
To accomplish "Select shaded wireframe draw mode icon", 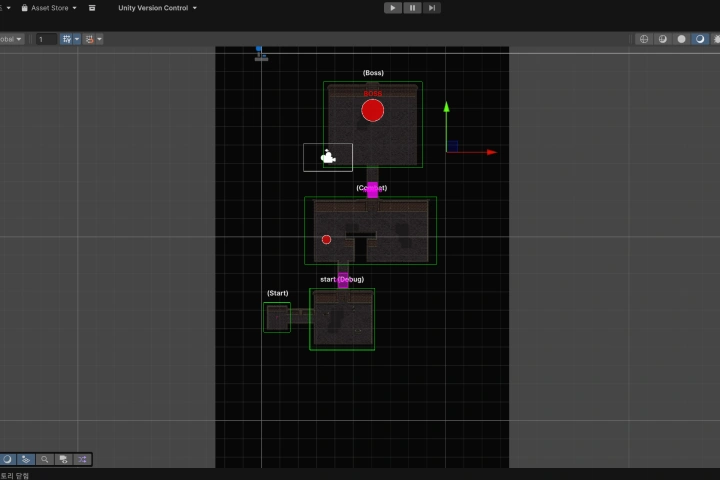I will click(x=663, y=39).
